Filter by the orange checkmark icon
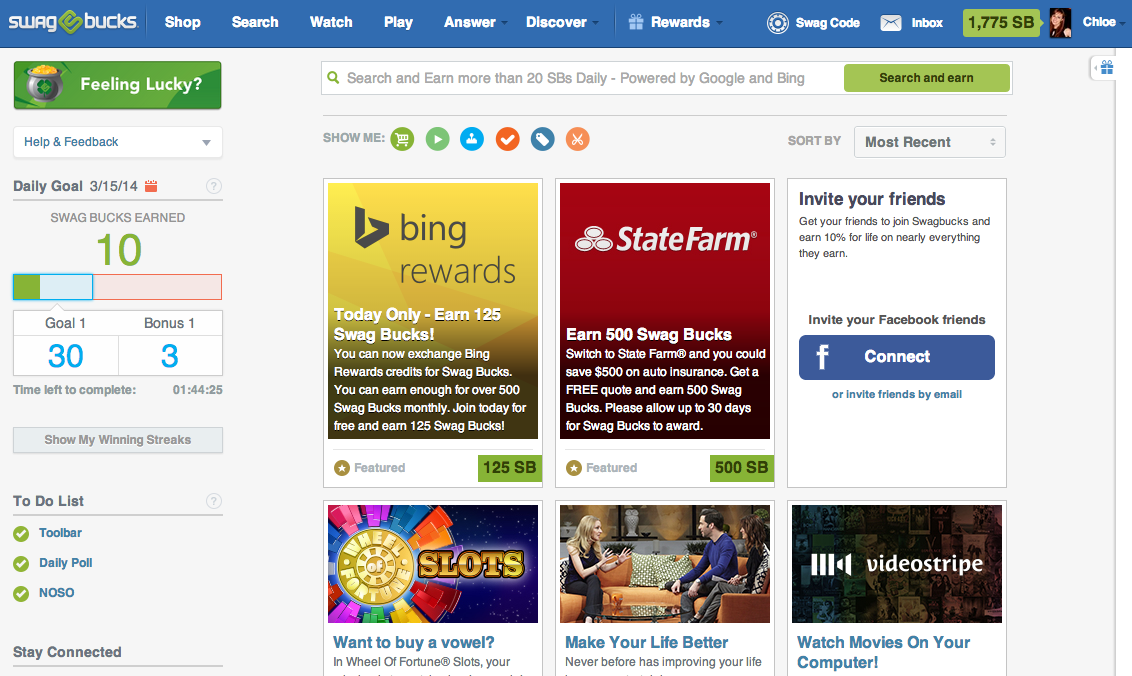The image size is (1132, 676). click(x=508, y=139)
